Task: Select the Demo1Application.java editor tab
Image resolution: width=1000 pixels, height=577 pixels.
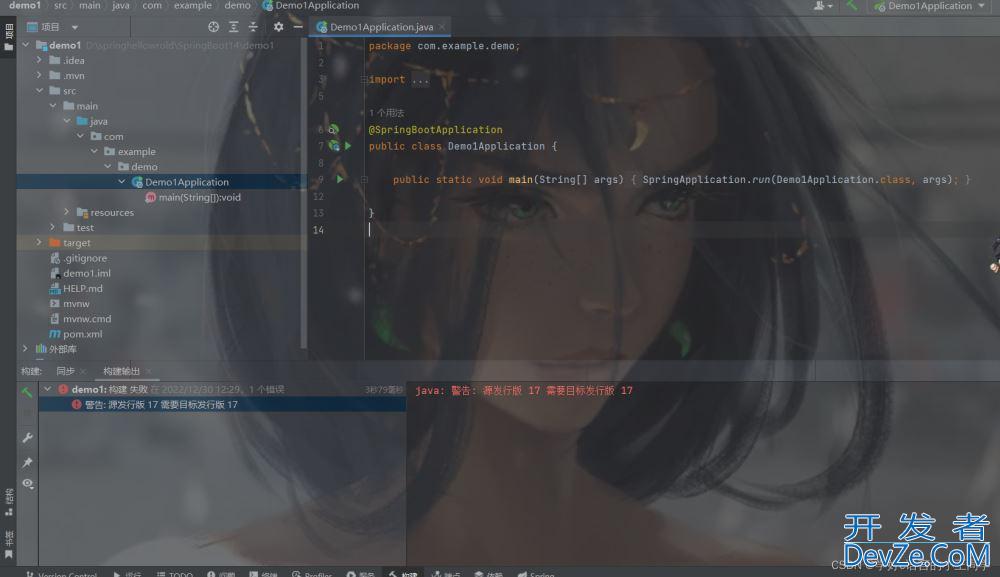Action: (x=381, y=27)
